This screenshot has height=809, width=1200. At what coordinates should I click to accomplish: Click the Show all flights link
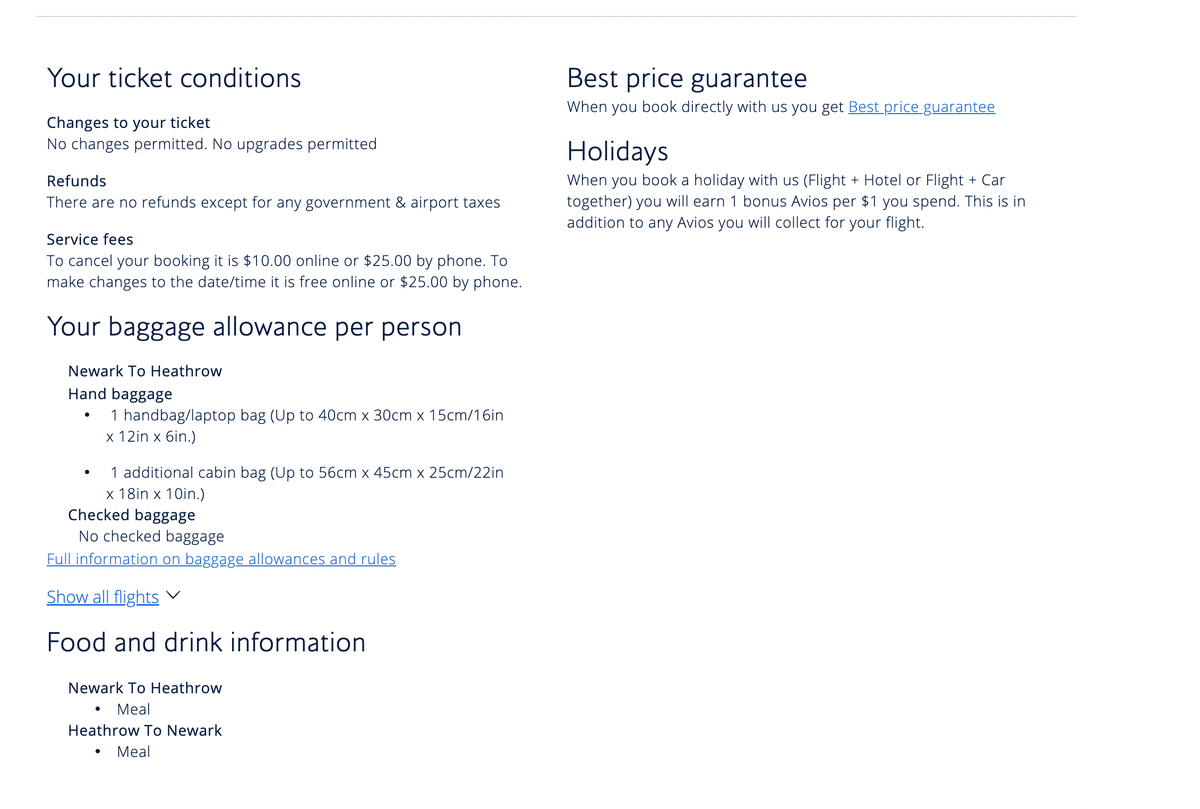click(x=103, y=597)
